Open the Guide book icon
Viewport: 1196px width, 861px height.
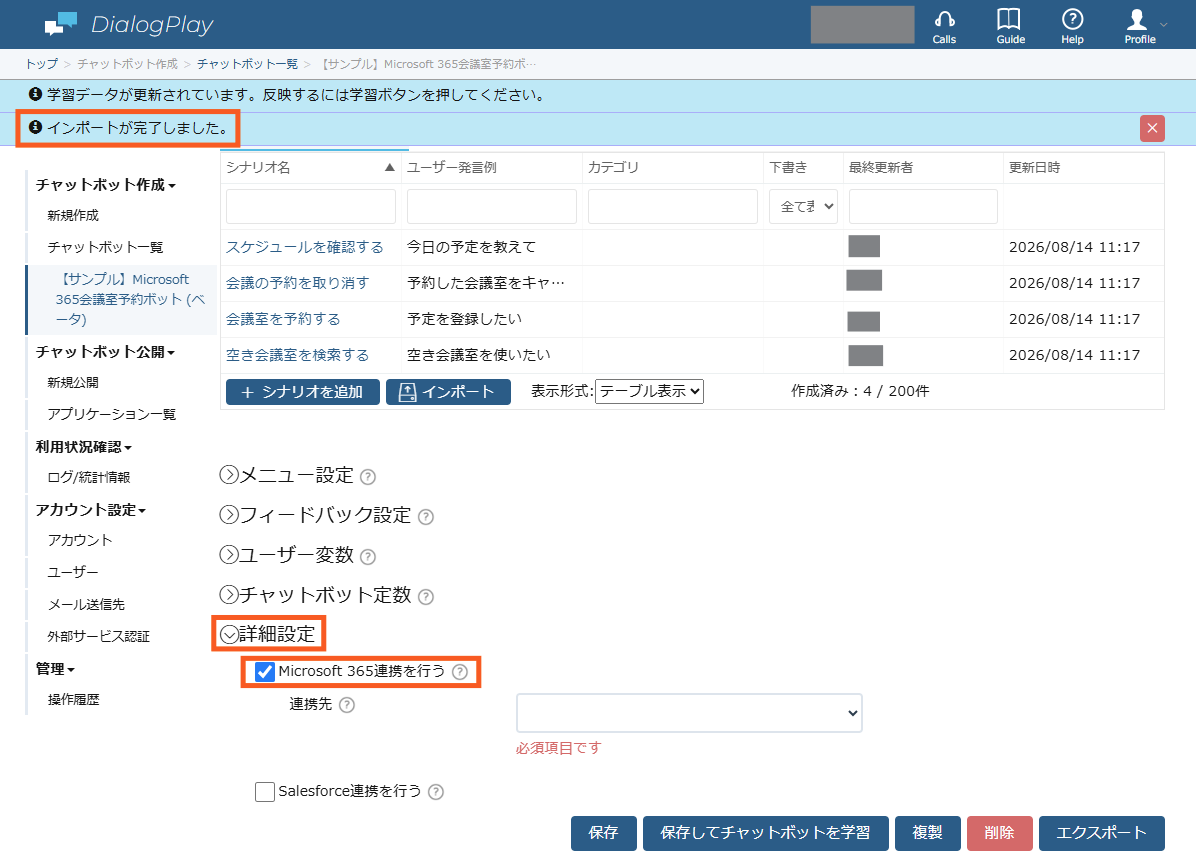tap(1010, 26)
